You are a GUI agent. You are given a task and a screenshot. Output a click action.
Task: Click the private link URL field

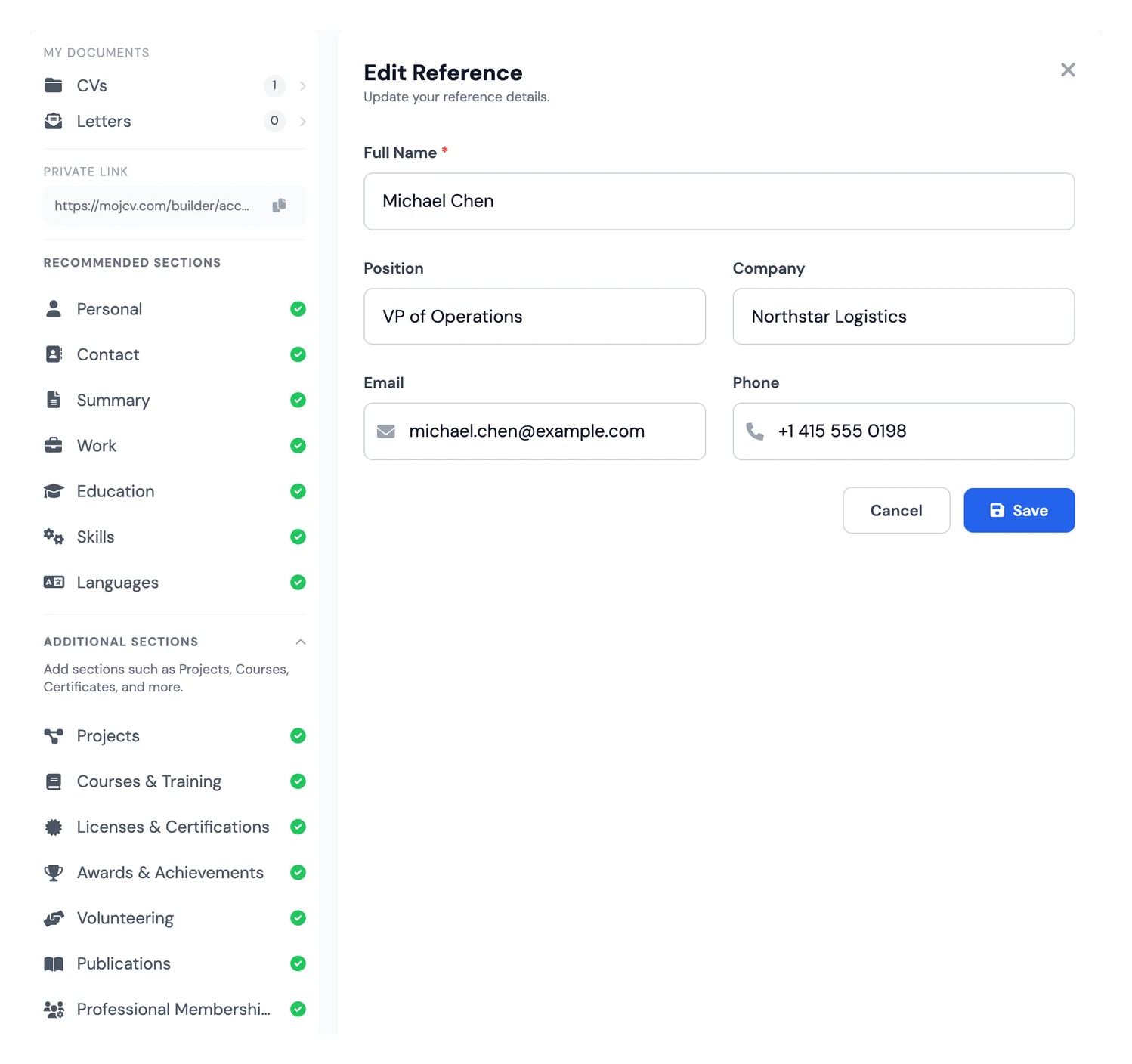tap(175, 206)
